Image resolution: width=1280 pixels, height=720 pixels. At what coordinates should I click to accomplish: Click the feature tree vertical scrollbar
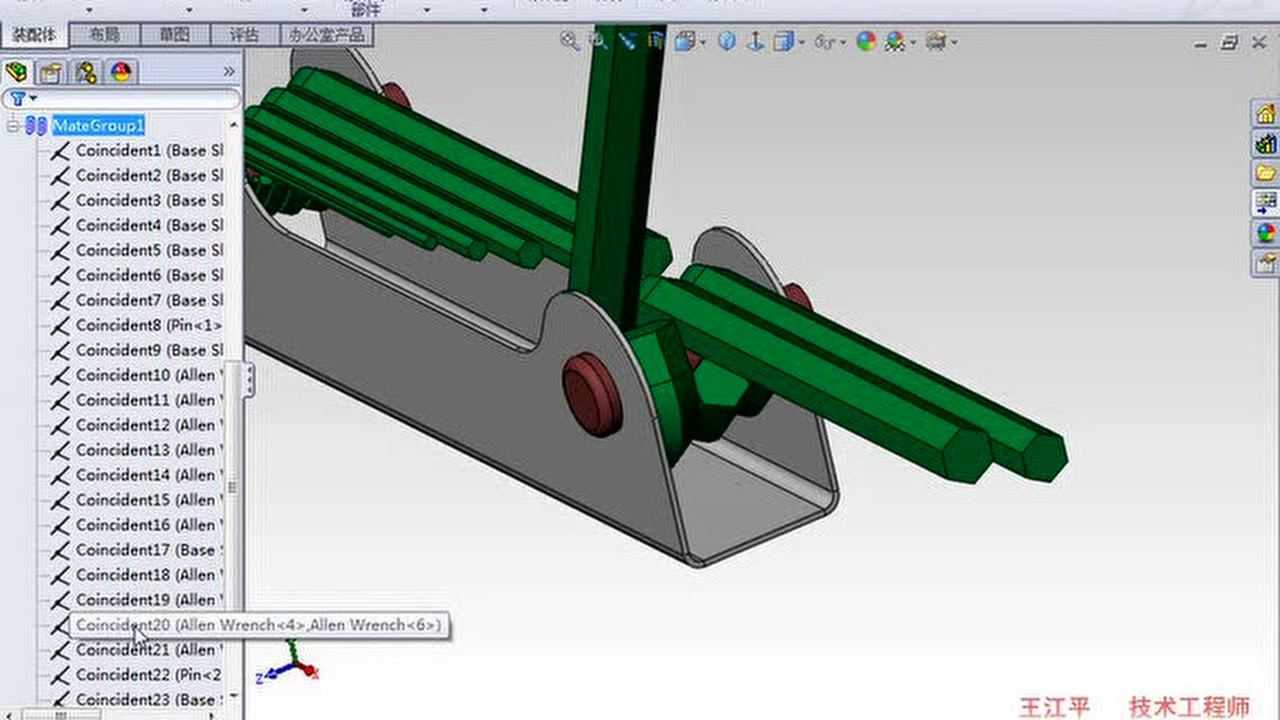click(x=234, y=410)
